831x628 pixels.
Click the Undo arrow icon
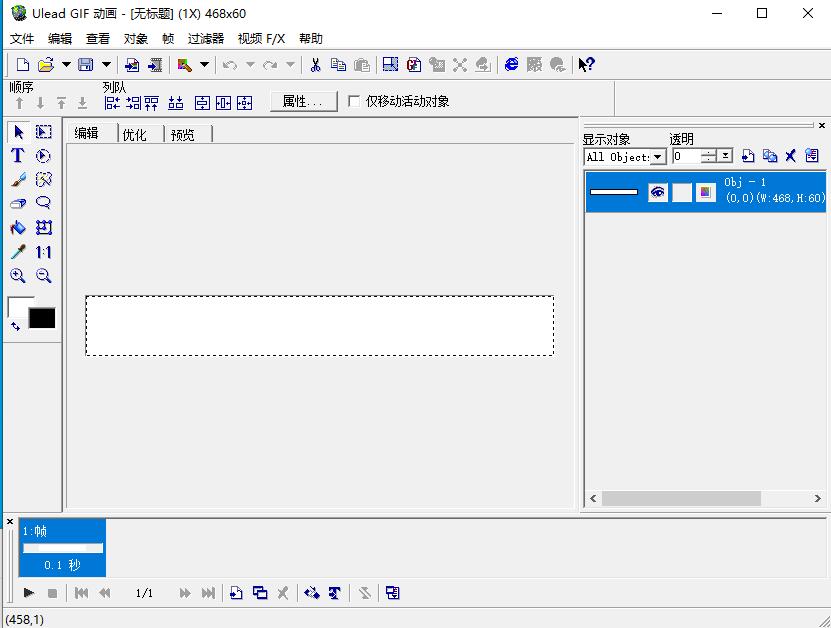coord(229,65)
